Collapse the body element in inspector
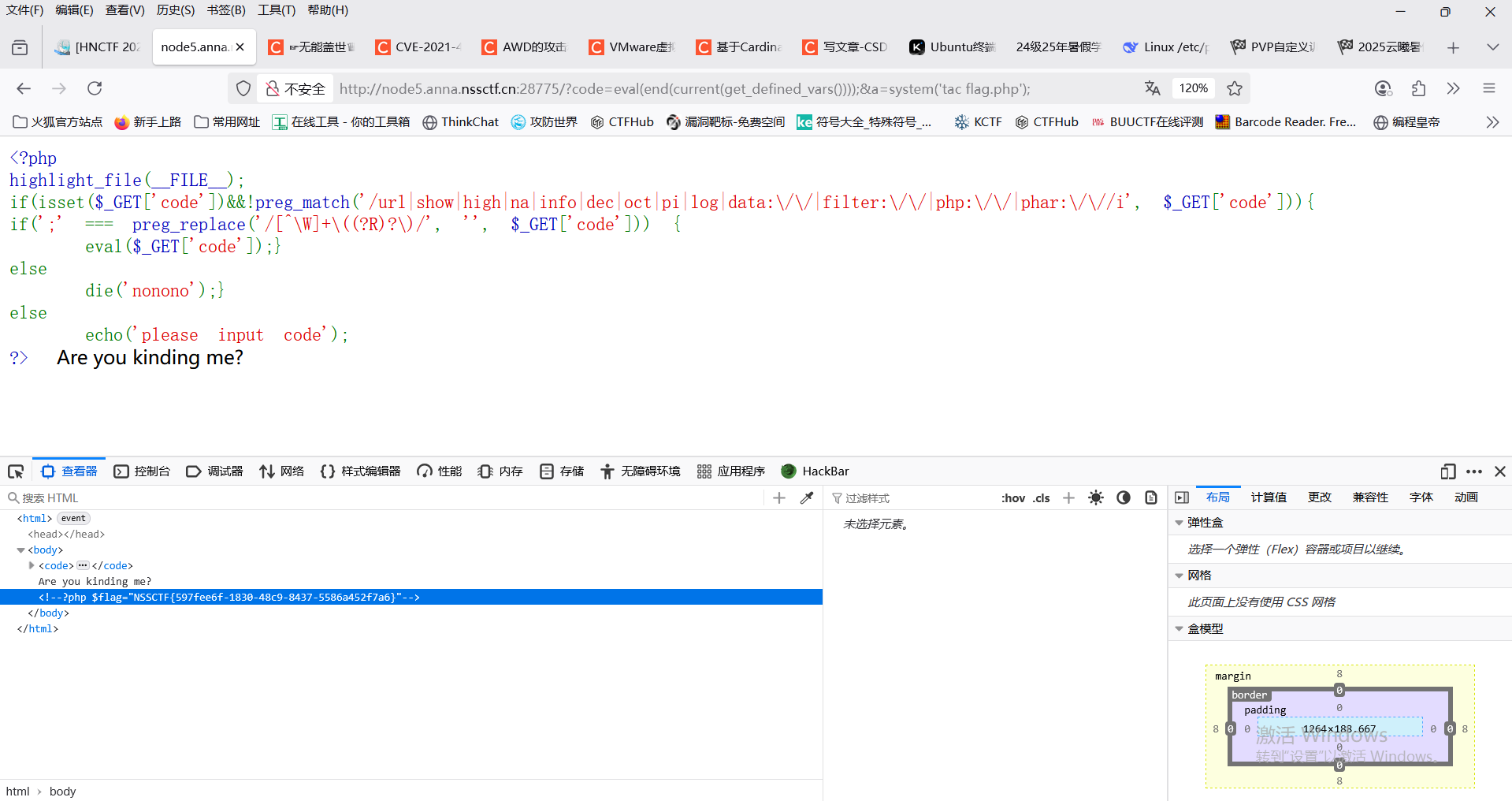The image size is (1512, 801). tap(21, 550)
